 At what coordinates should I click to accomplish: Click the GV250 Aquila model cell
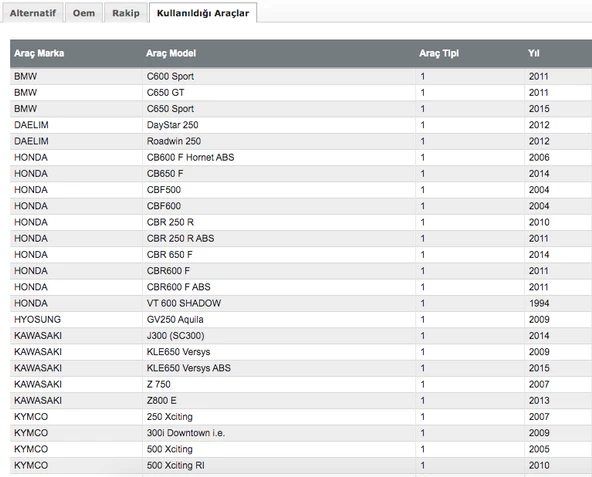click(x=279, y=320)
